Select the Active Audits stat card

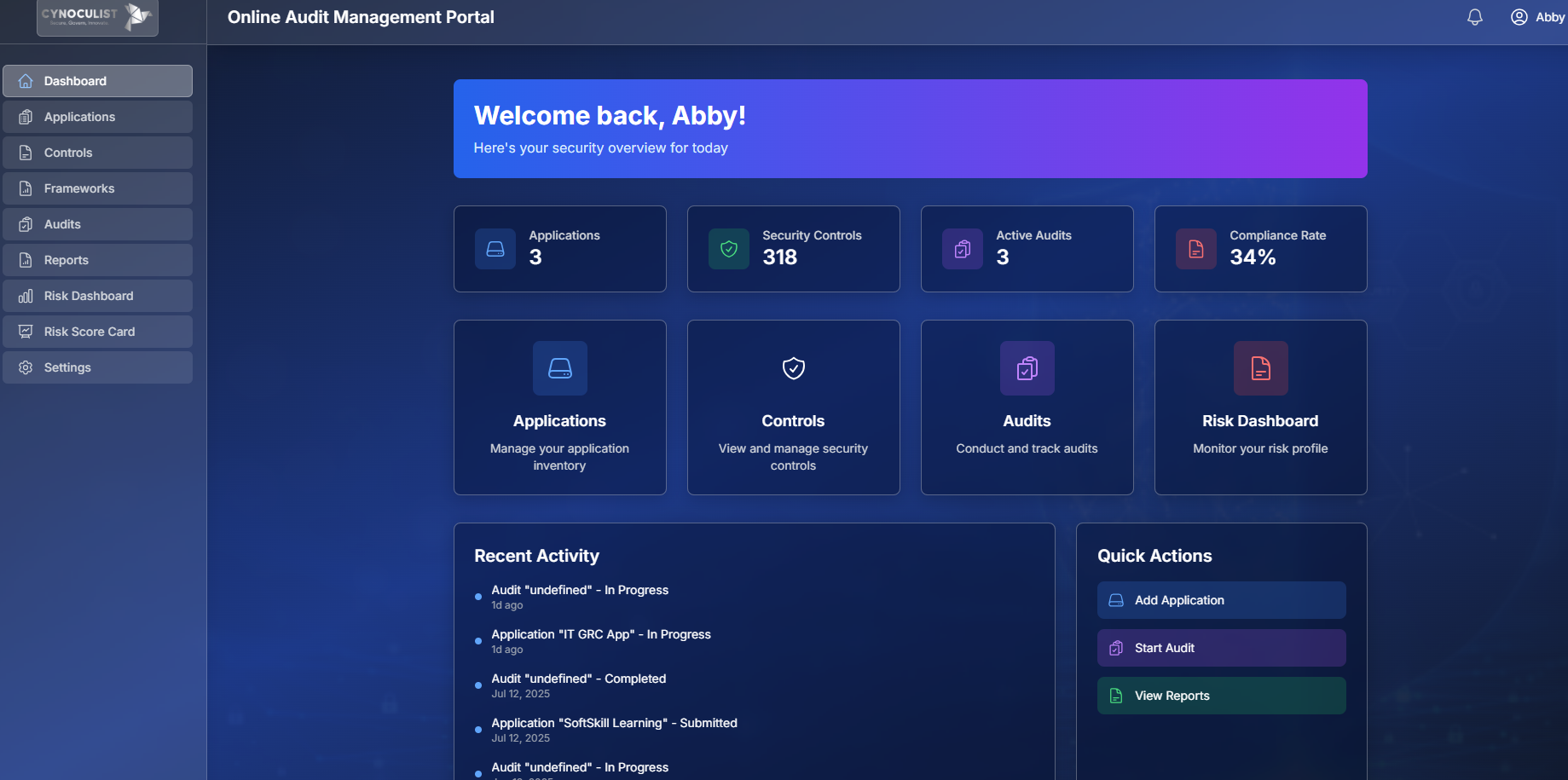(x=1027, y=249)
